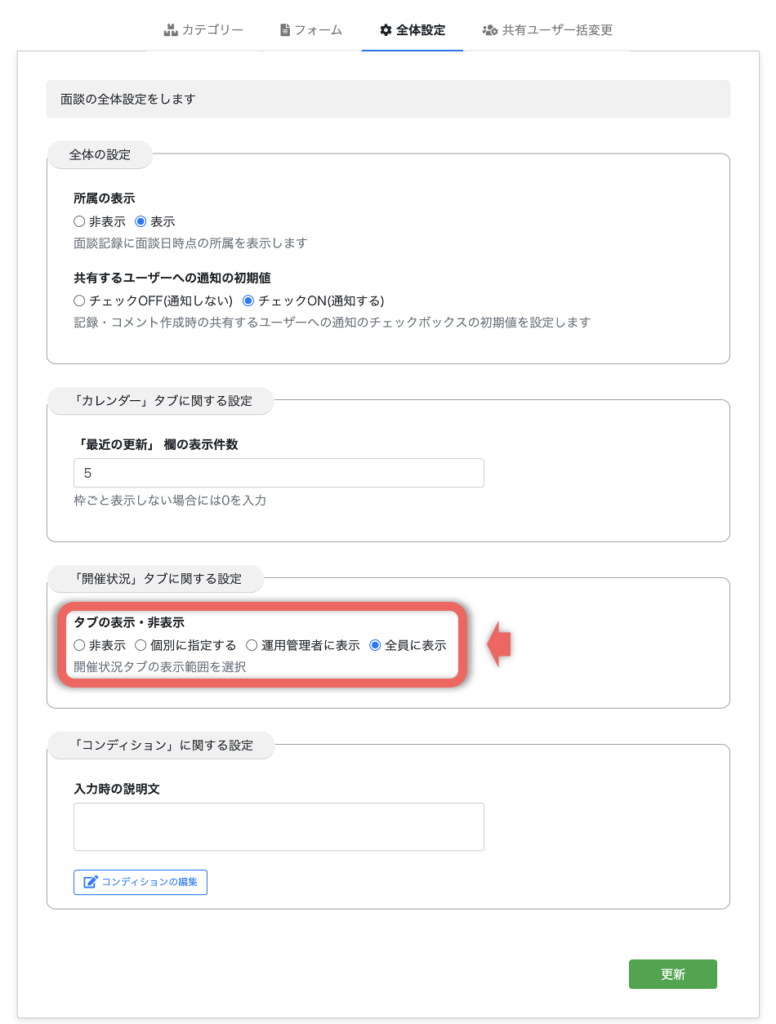Choose チェックON(通知する) radio option
Screen dimensions: 776x1024
point(249,300)
